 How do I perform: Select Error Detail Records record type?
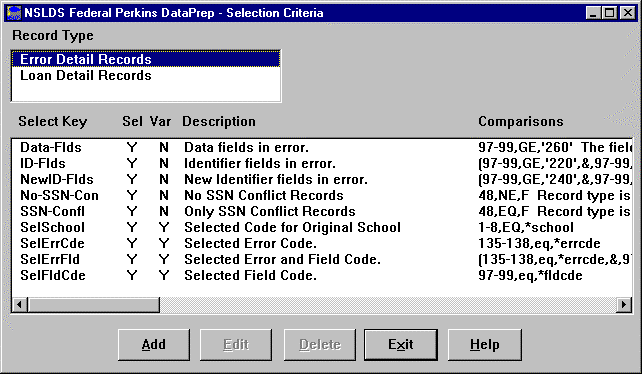point(146,59)
